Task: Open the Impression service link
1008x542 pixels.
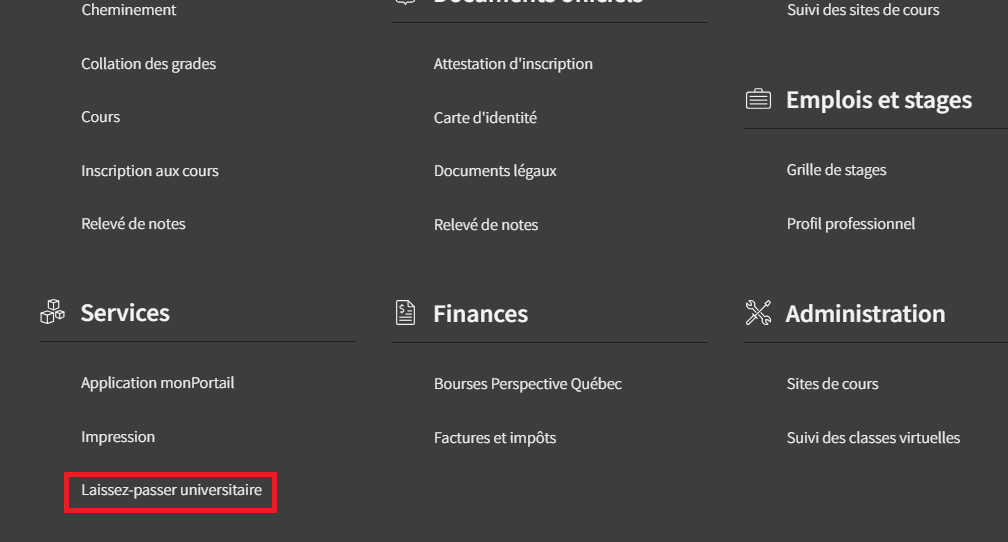Action: click(118, 437)
